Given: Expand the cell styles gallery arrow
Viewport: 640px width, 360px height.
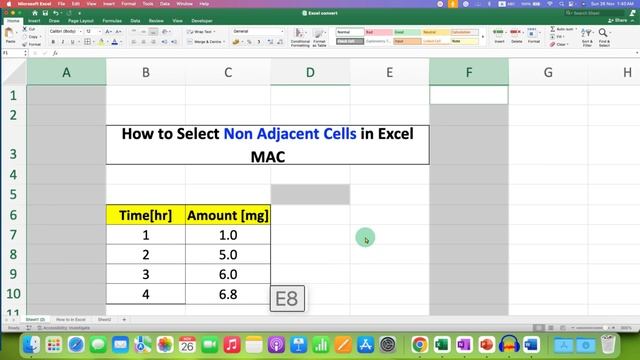Looking at the screenshot, I should click(x=483, y=37).
